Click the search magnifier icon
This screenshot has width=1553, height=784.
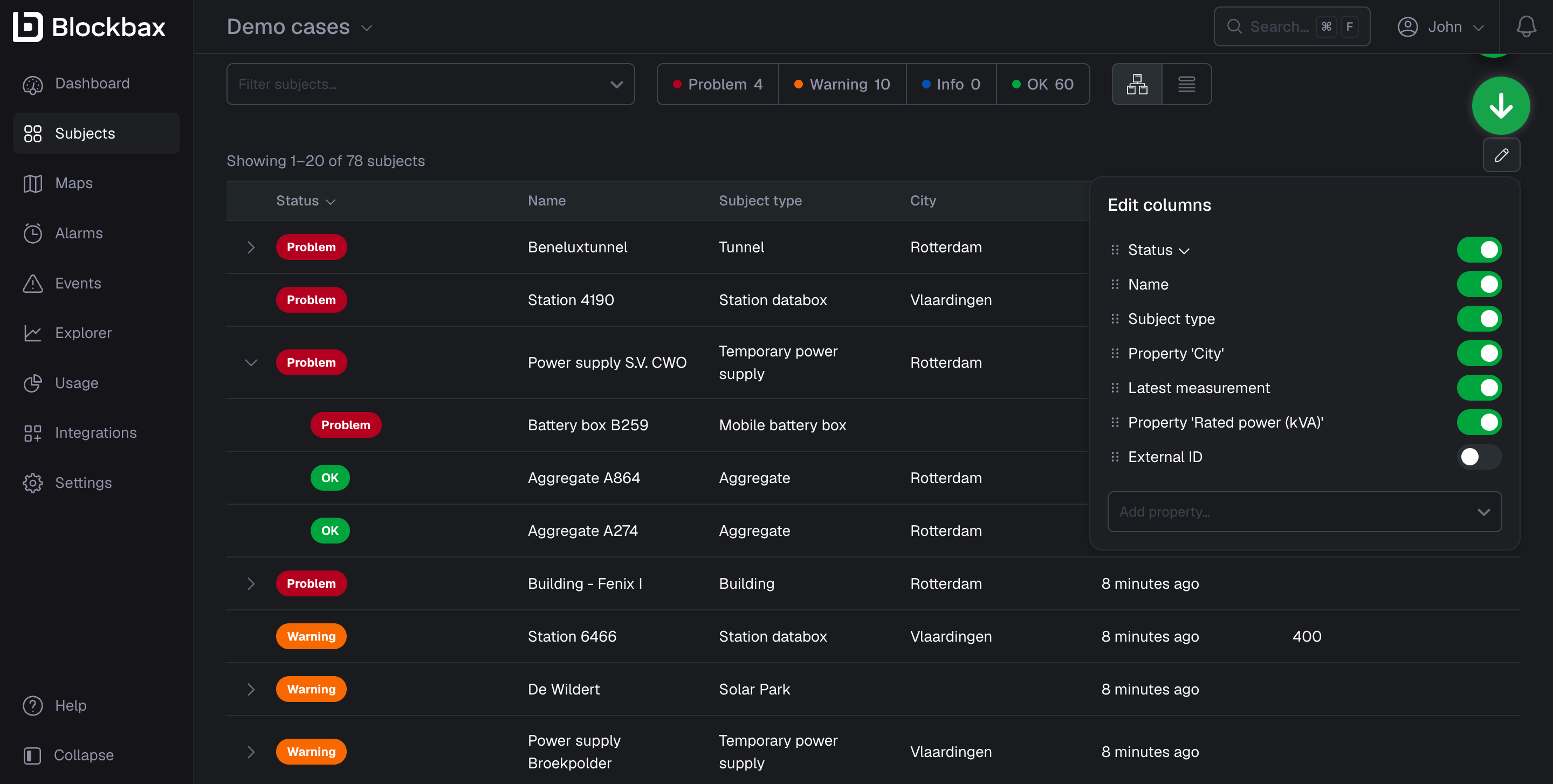1234,26
